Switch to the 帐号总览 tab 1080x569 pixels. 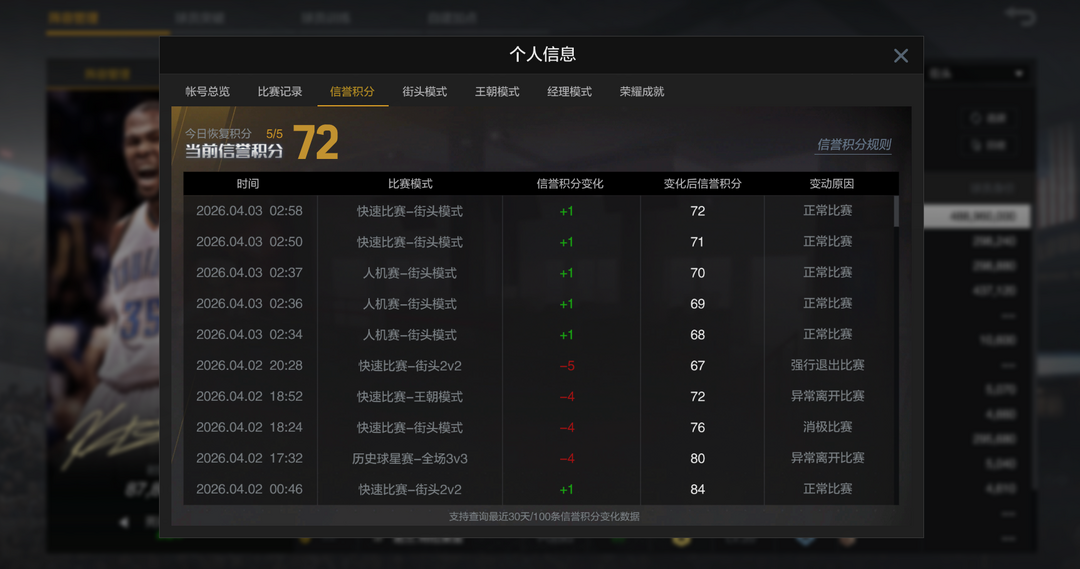(x=207, y=92)
